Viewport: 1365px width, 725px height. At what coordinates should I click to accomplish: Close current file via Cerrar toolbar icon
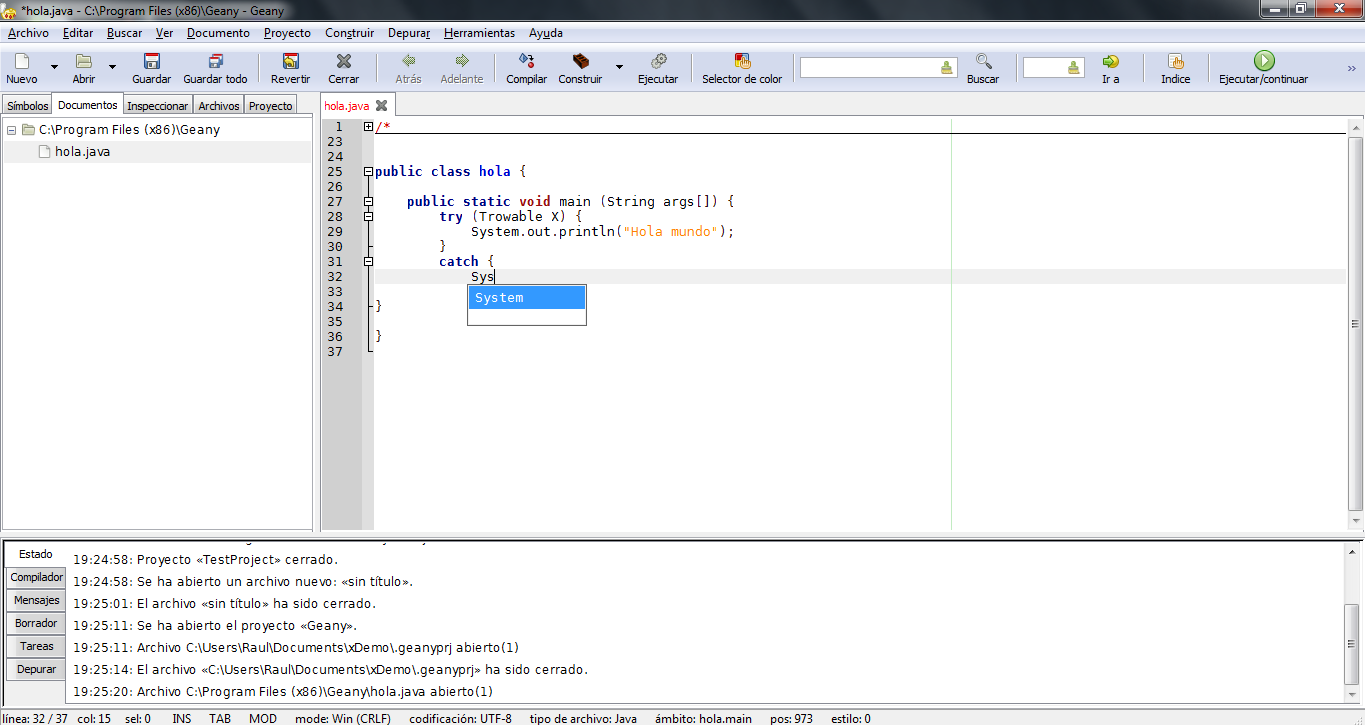(344, 61)
